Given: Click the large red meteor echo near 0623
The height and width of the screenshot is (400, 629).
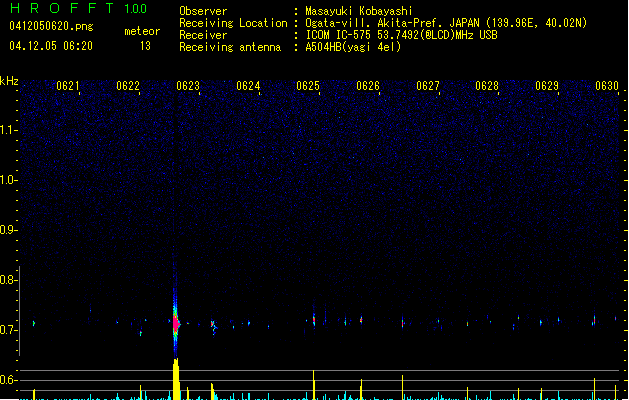Looking at the screenshot, I should 176,323.
